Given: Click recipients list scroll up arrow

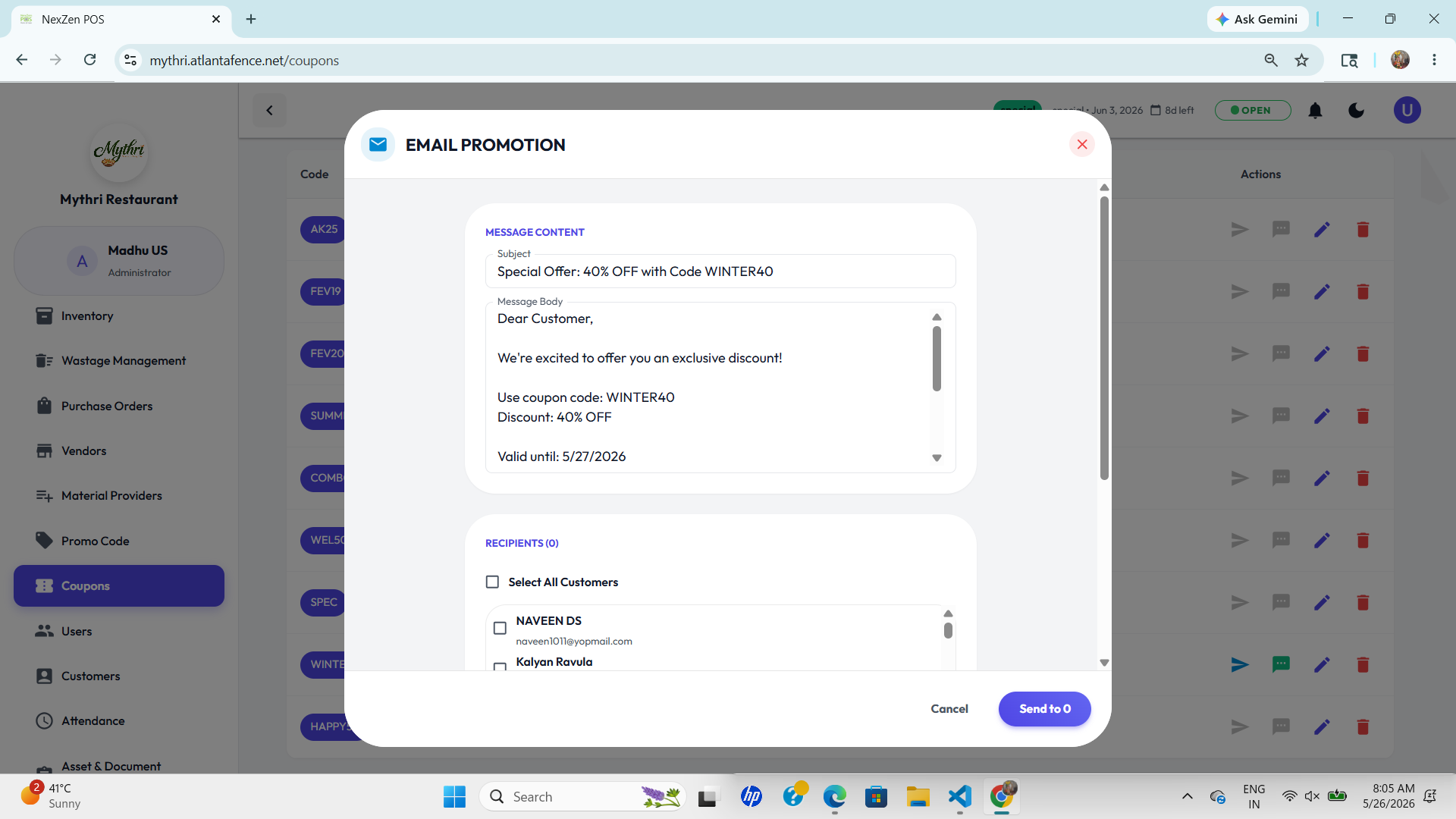Looking at the screenshot, I should tap(948, 613).
